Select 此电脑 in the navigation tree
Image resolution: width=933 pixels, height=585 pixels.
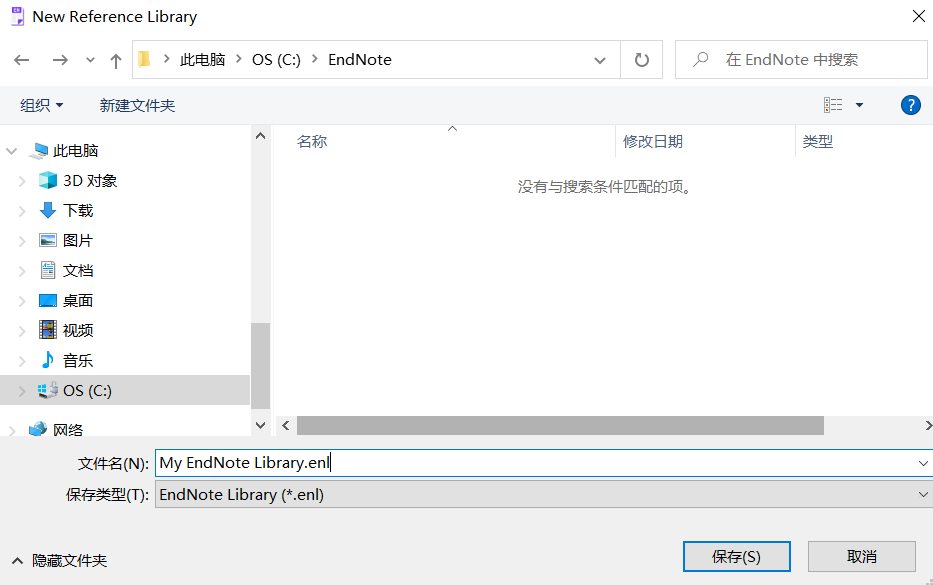click(75, 151)
